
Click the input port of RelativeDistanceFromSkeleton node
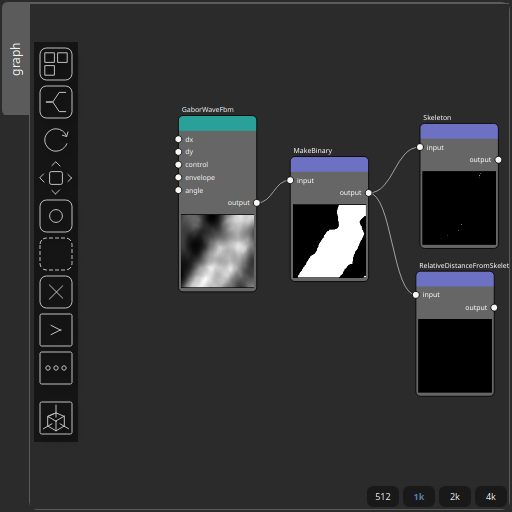(x=416, y=295)
